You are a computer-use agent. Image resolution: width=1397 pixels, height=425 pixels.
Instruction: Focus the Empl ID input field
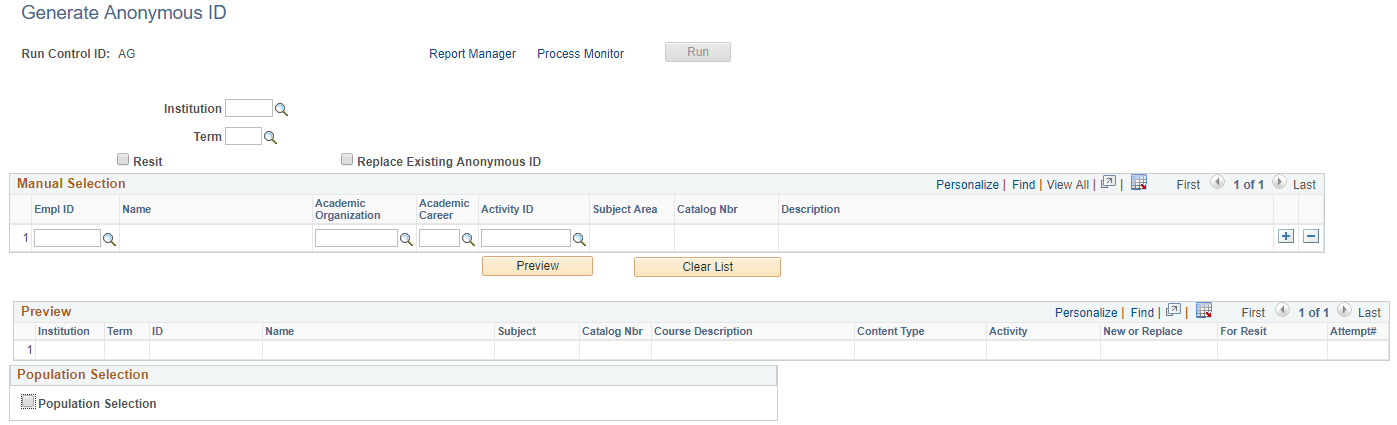(67, 238)
